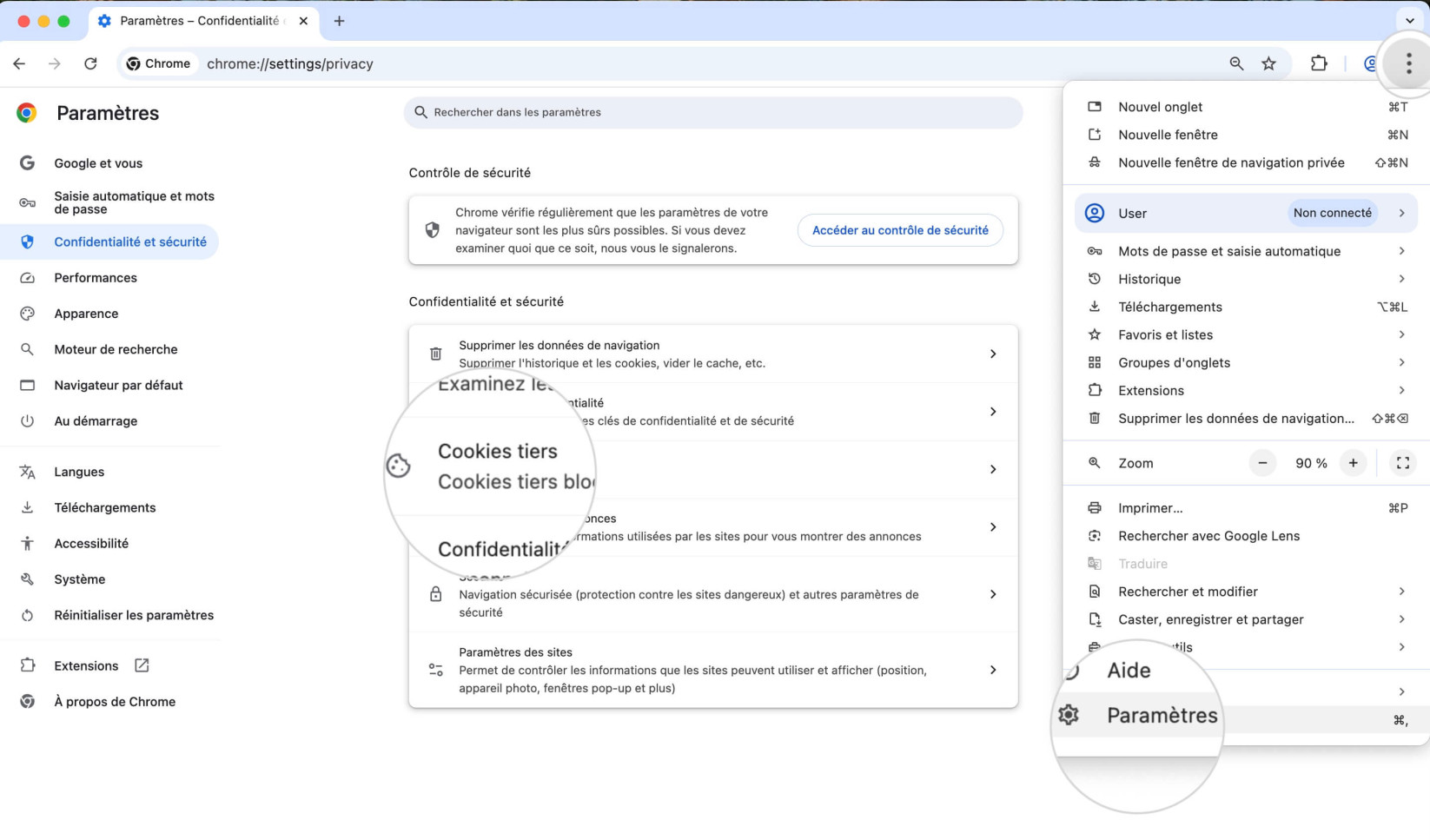Open Langues settings section
The image size is (1430, 840).
click(x=110, y=472)
